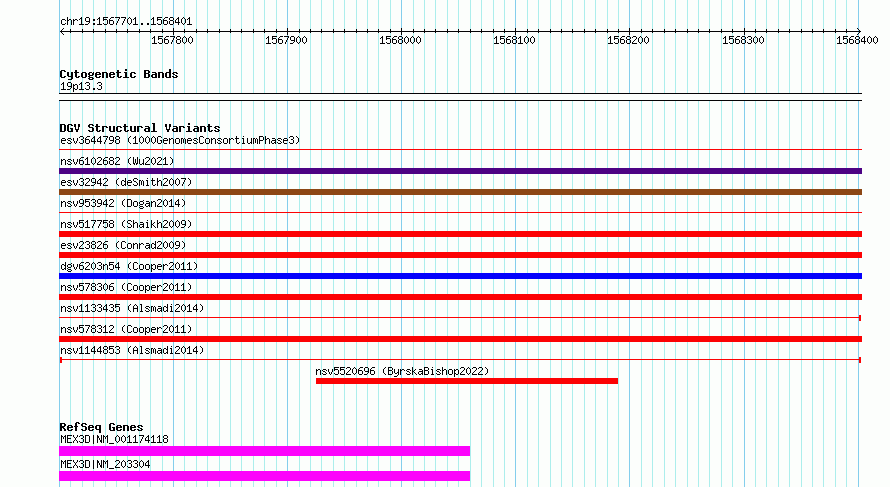
Task: Click the brown esv32942 variant bar
Action: (x=460, y=192)
